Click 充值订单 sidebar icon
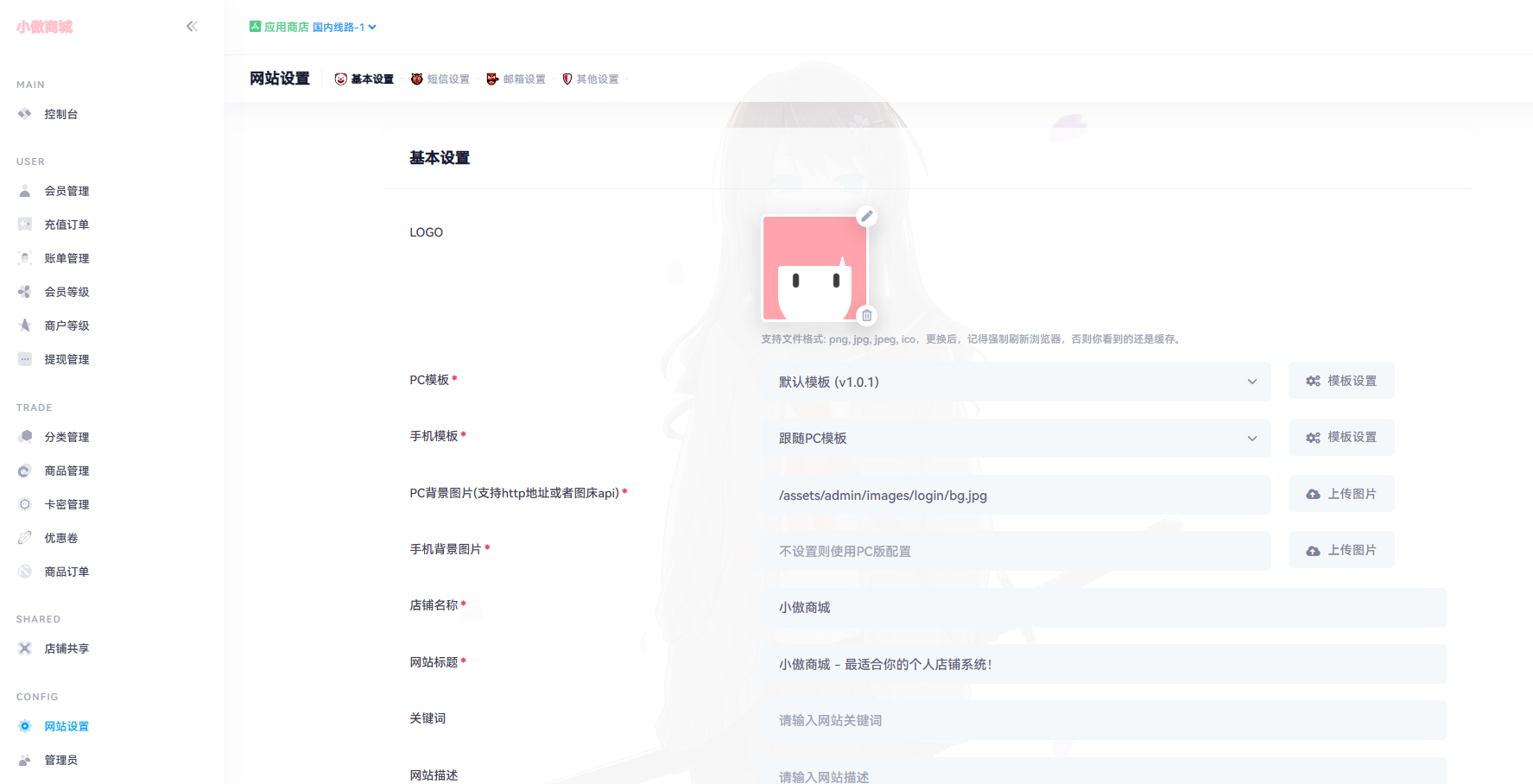The height and width of the screenshot is (784, 1533). click(x=25, y=224)
